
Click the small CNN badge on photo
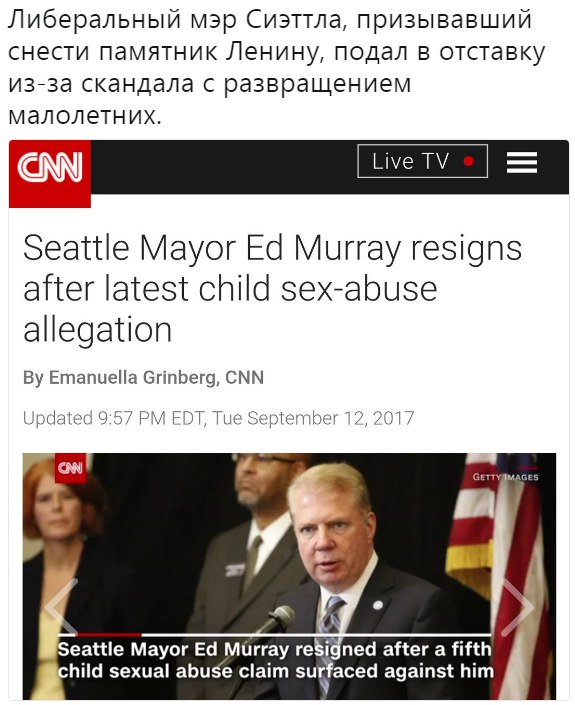[x=71, y=468]
